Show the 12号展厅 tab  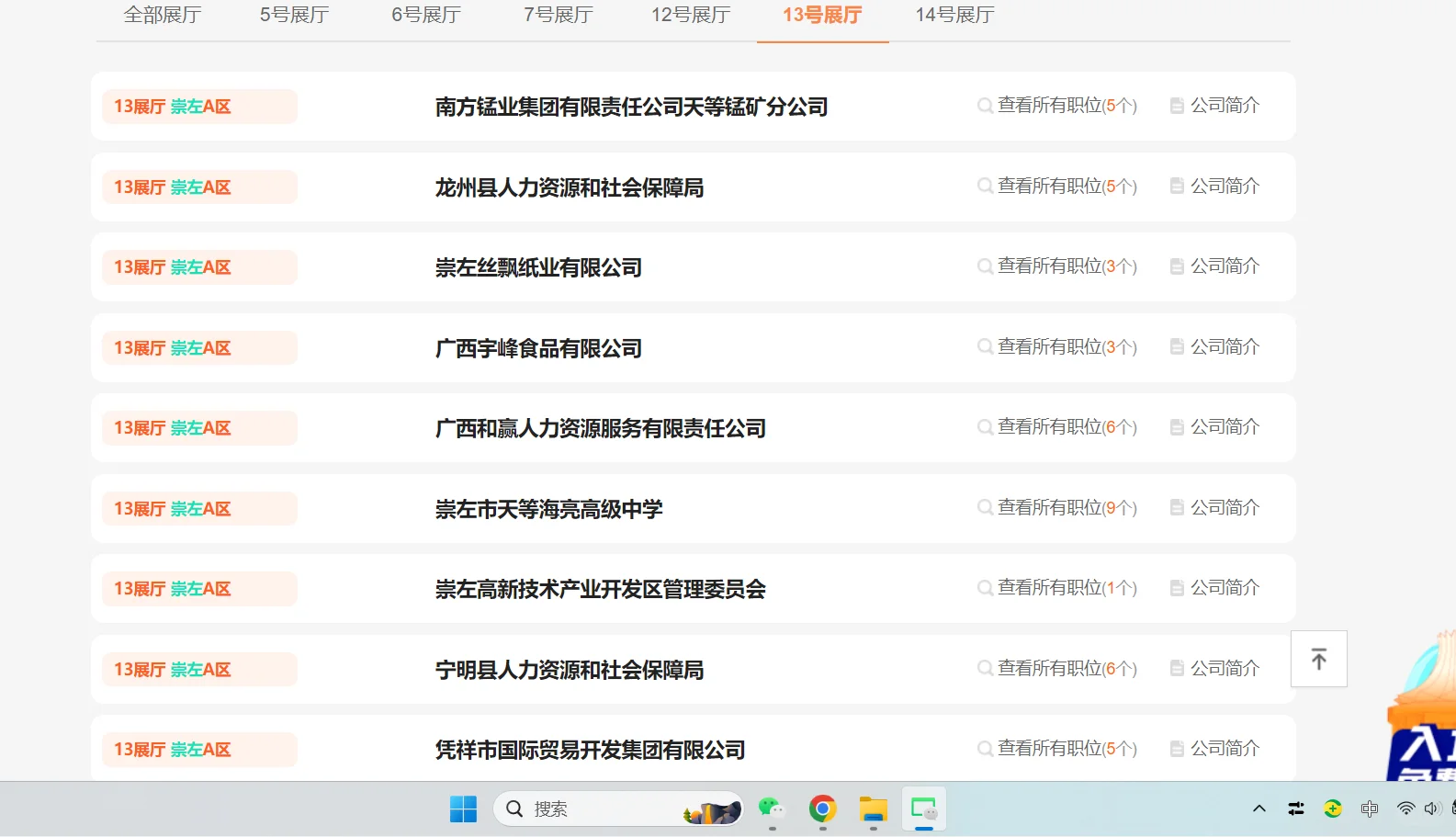tap(691, 15)
